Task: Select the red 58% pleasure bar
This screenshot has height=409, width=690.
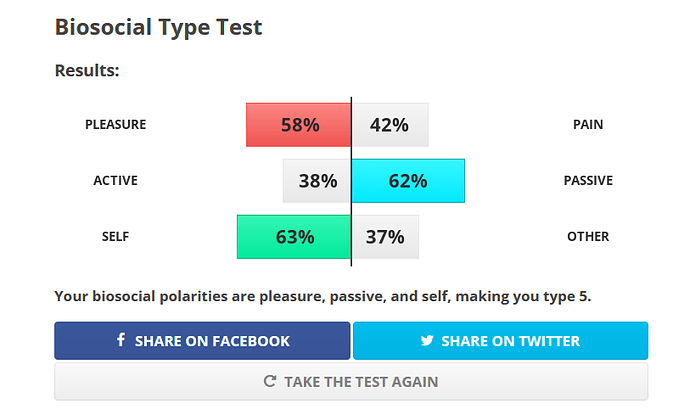Action: [x=298, y=125]
